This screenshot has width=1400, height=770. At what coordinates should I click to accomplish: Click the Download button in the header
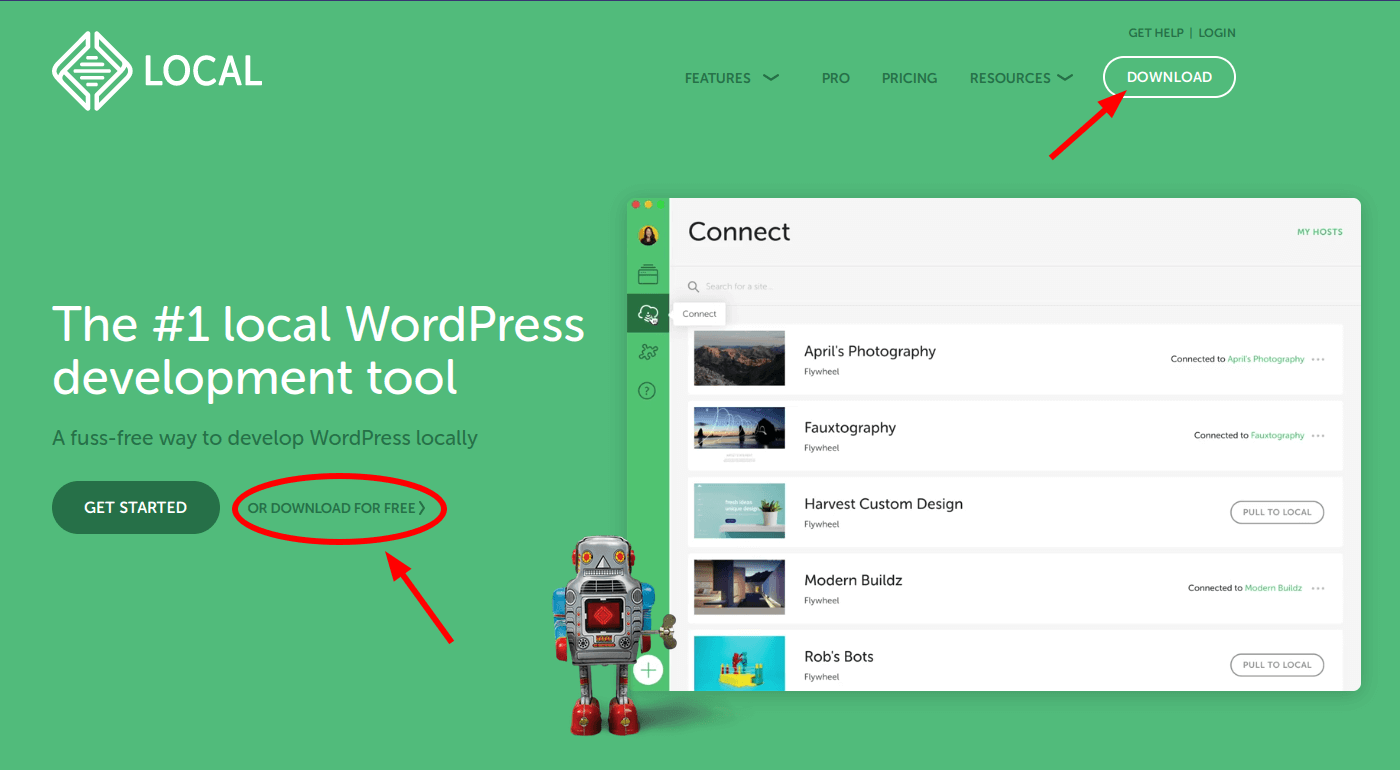point(1169,77)
